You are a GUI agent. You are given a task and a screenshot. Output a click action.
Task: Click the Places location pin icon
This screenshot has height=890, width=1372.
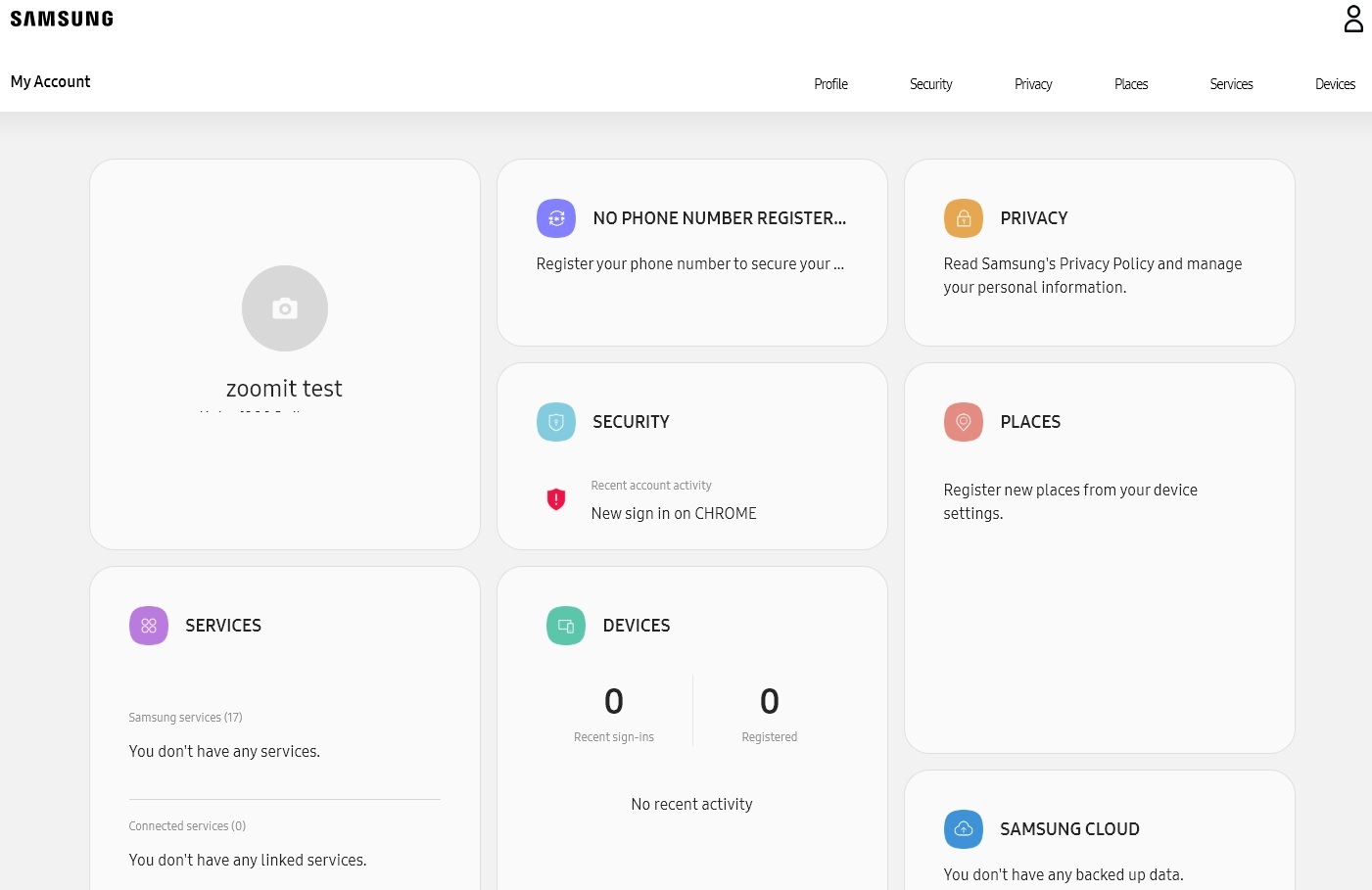click(964, 422)
